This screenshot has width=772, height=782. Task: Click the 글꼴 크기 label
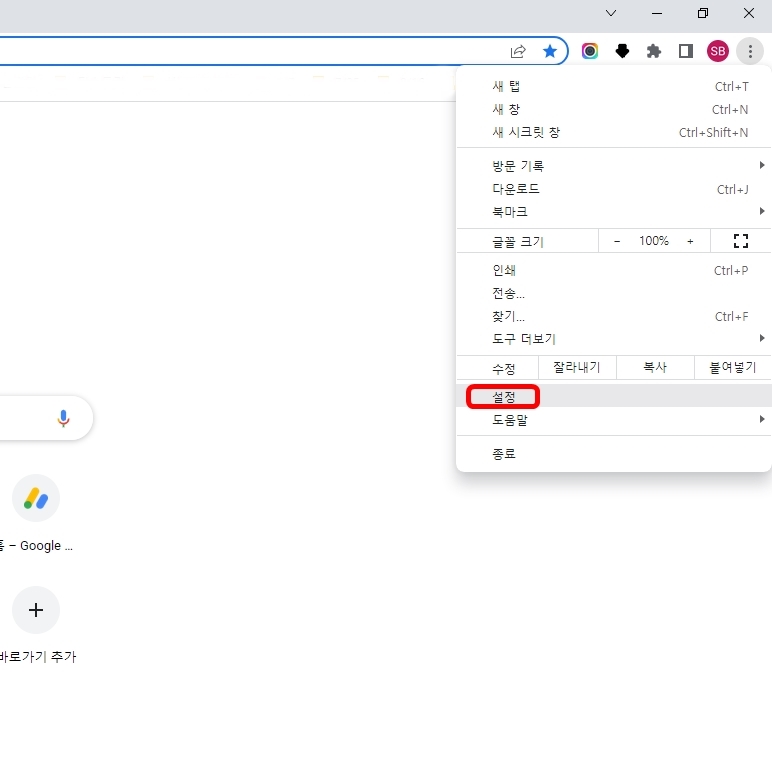(518, 242)
